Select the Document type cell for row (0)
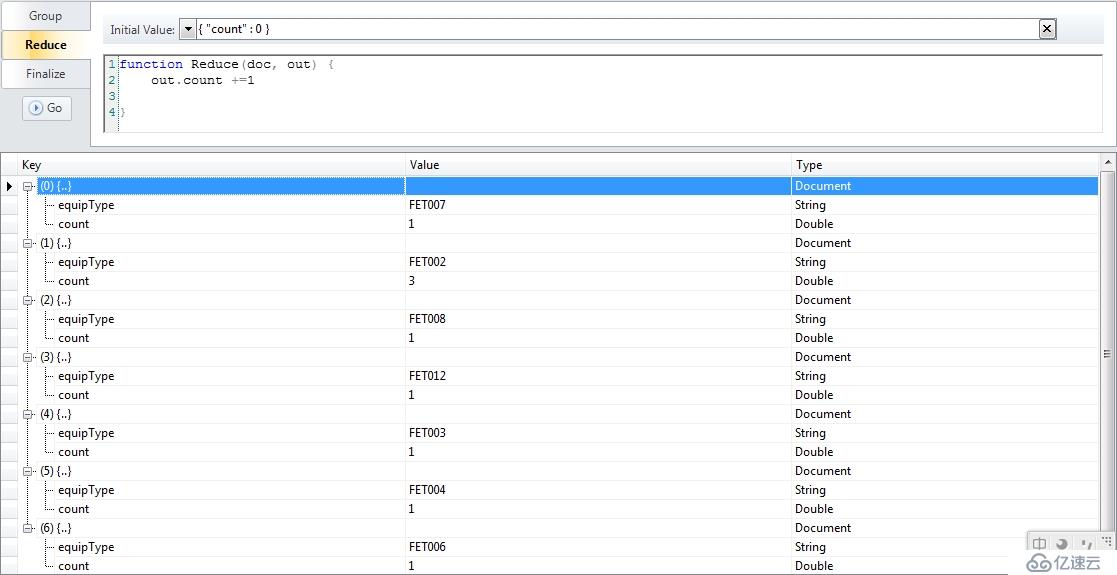Viewport: 1117px width, 575px height. [x=945, y=186]
